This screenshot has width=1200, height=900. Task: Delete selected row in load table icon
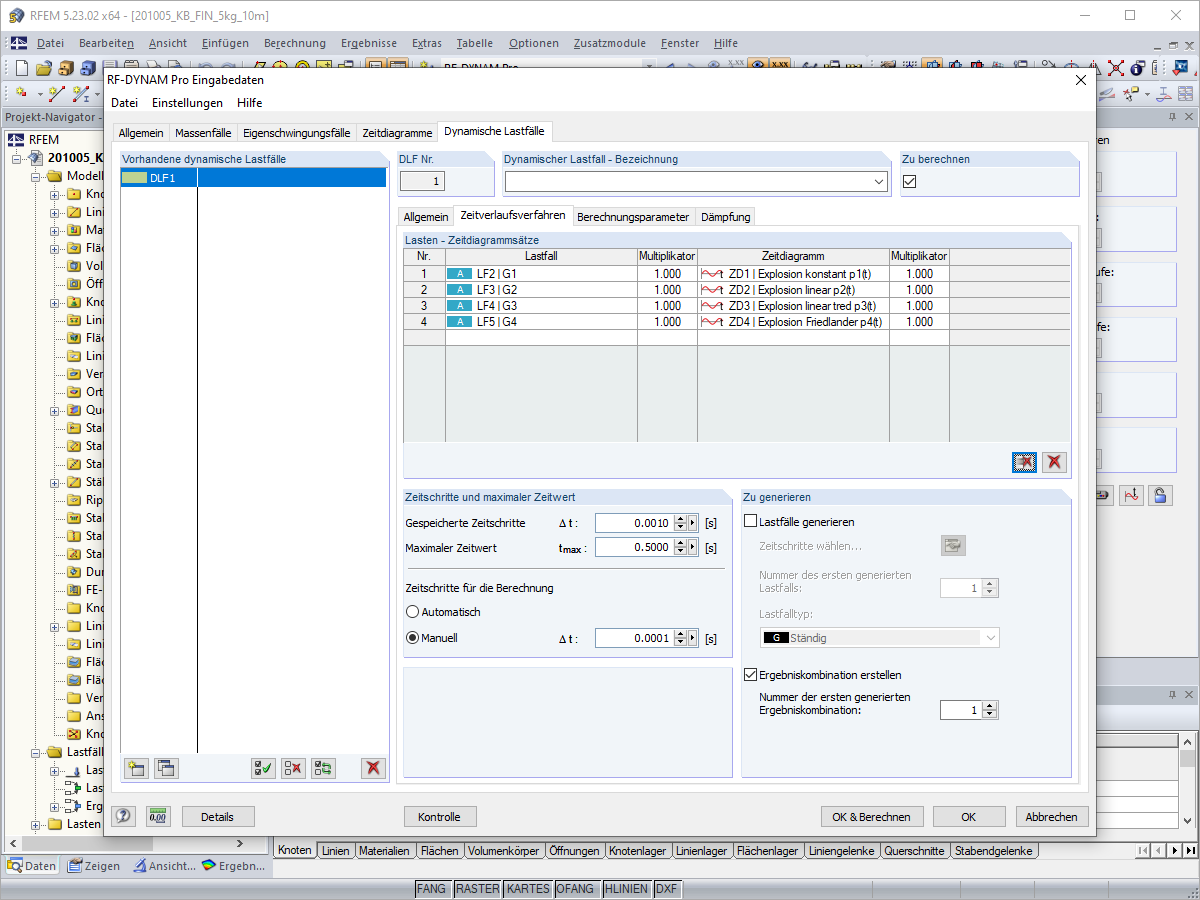[x=1024, y=462]
